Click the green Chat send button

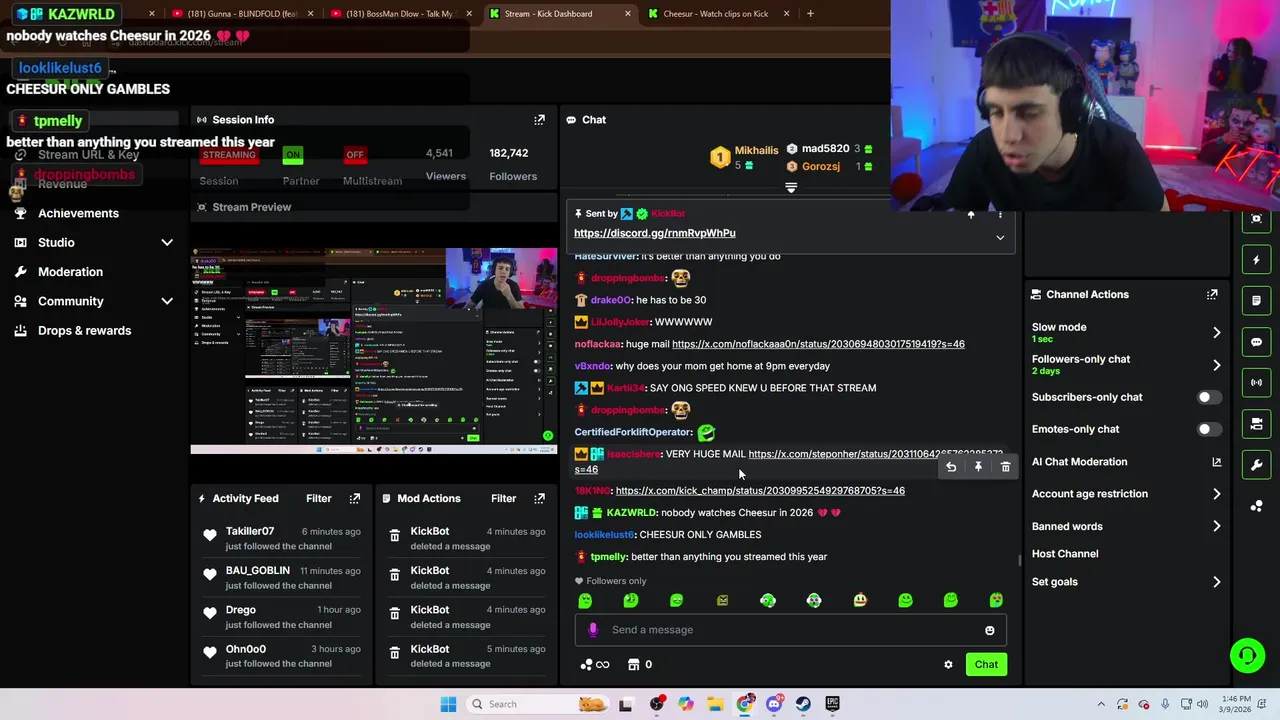(986, 664)
